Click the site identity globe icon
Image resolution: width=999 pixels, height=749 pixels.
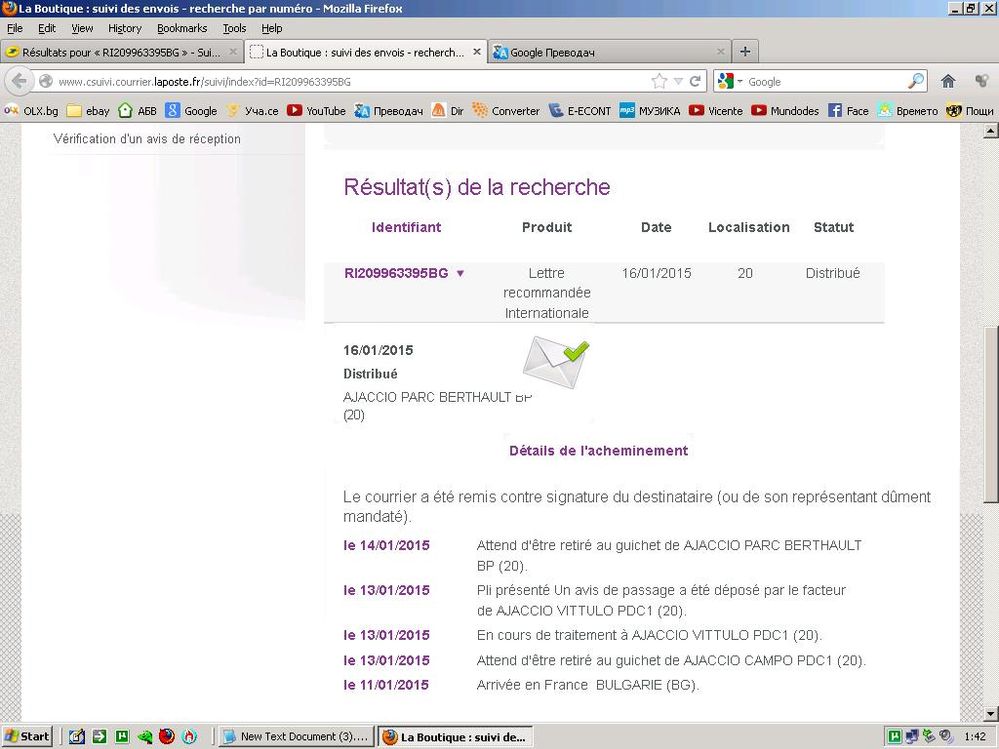pyautogui.click(x=45, y=82)
